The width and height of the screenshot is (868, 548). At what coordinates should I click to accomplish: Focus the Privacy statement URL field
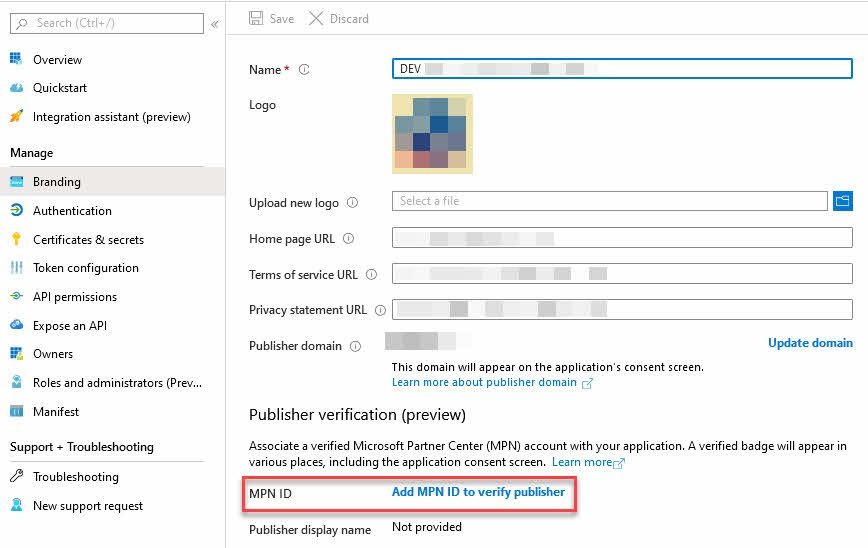click(622, 309)
